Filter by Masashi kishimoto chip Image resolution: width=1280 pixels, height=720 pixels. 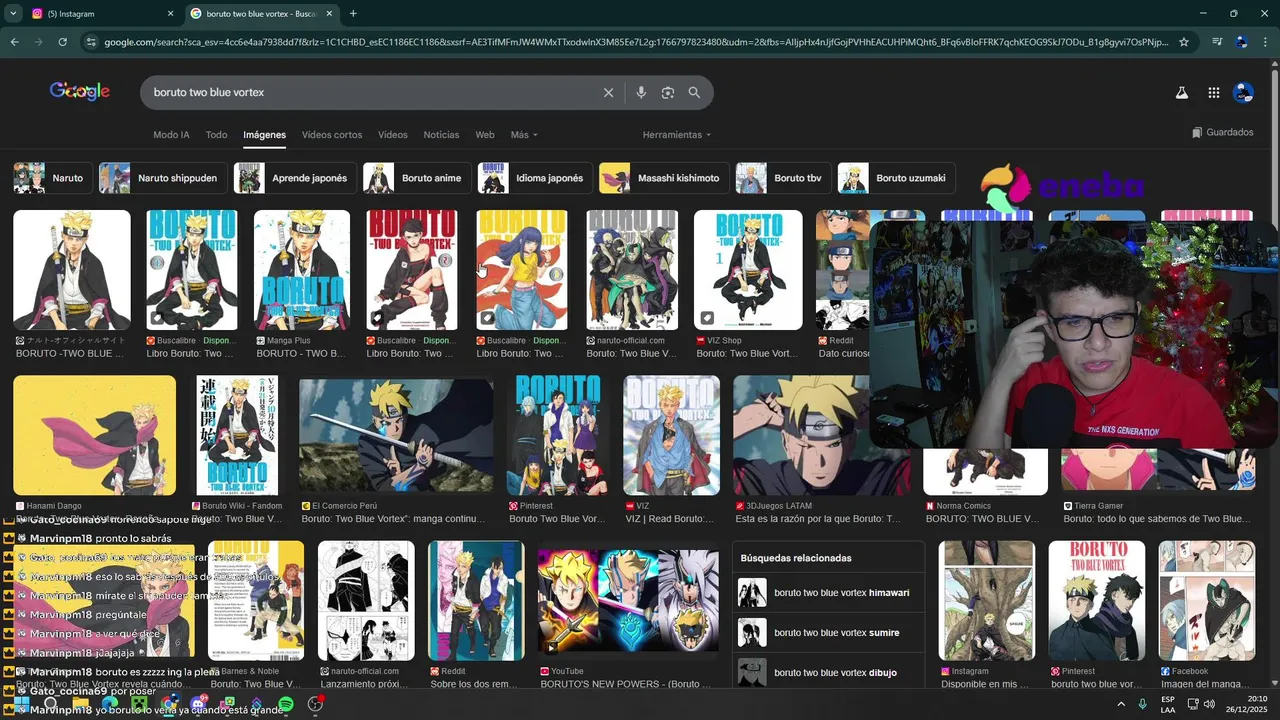pyautogui.click(x=664, y=178)
